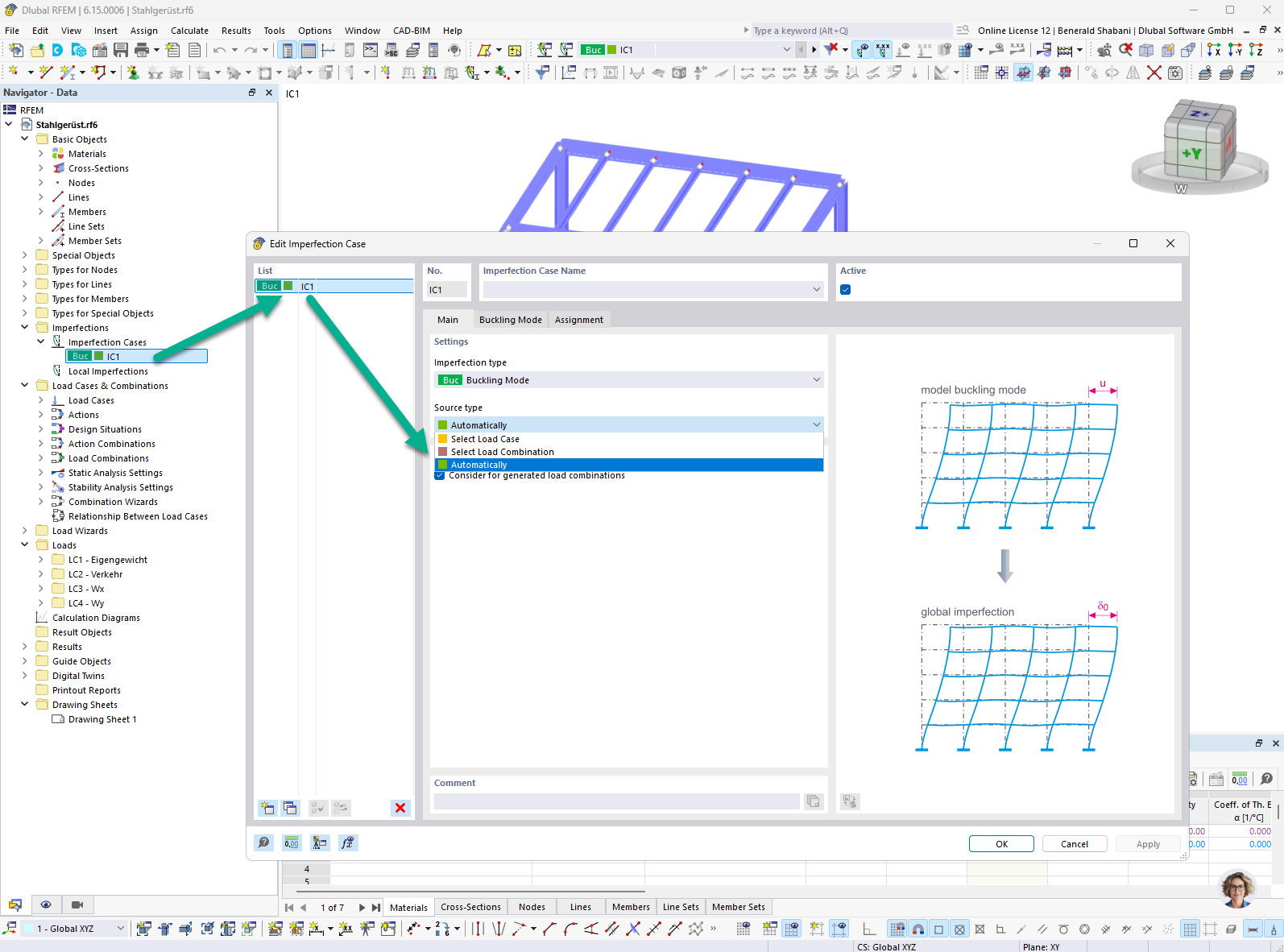Toggle Consider for generated load combinations checkbox
This screenshot has height=952, width=1284.
440,476
